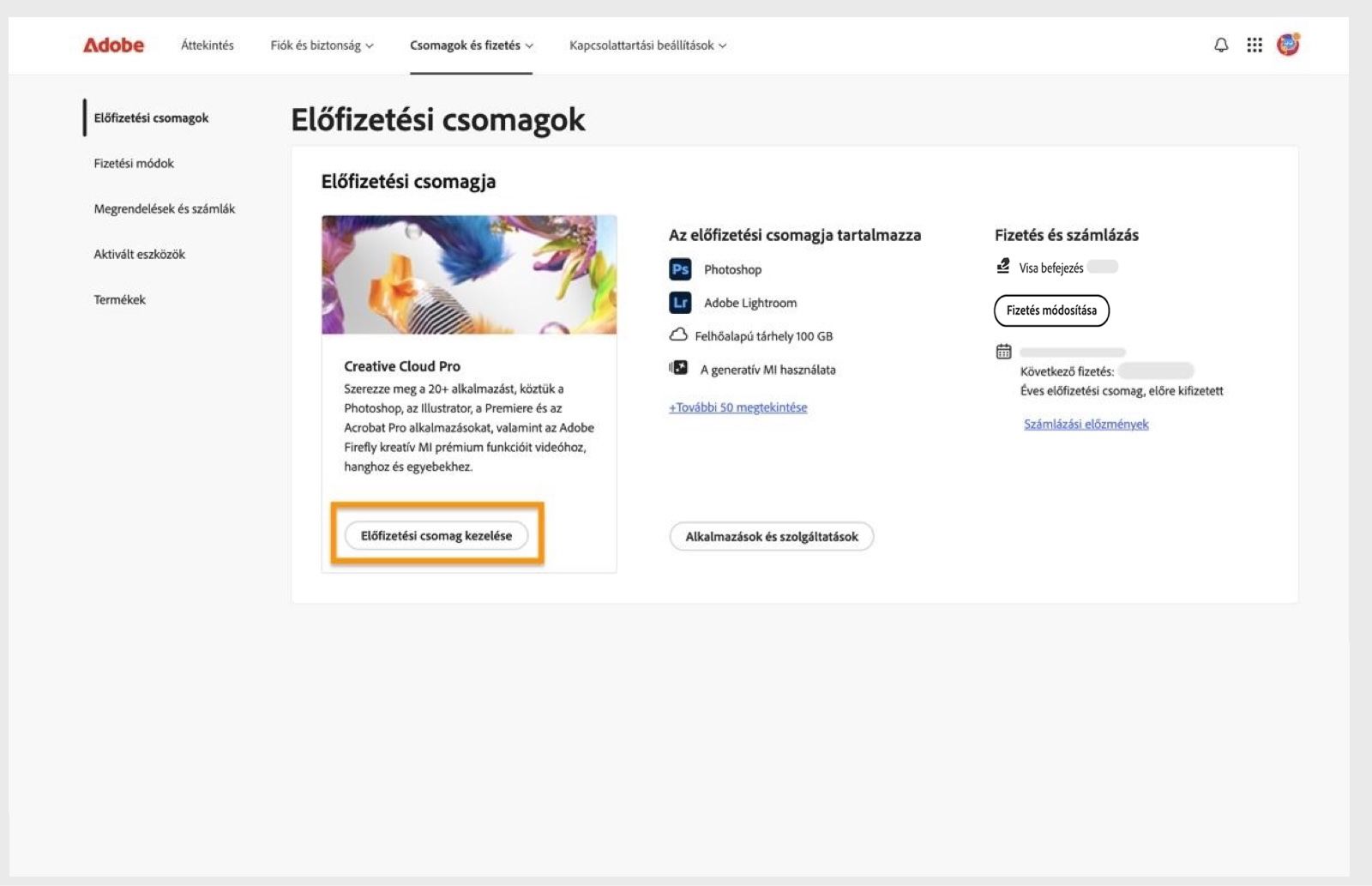1372x886 pixels.
Task: Open Számlázási előzmények link
Action: [x=1086, y=424]
